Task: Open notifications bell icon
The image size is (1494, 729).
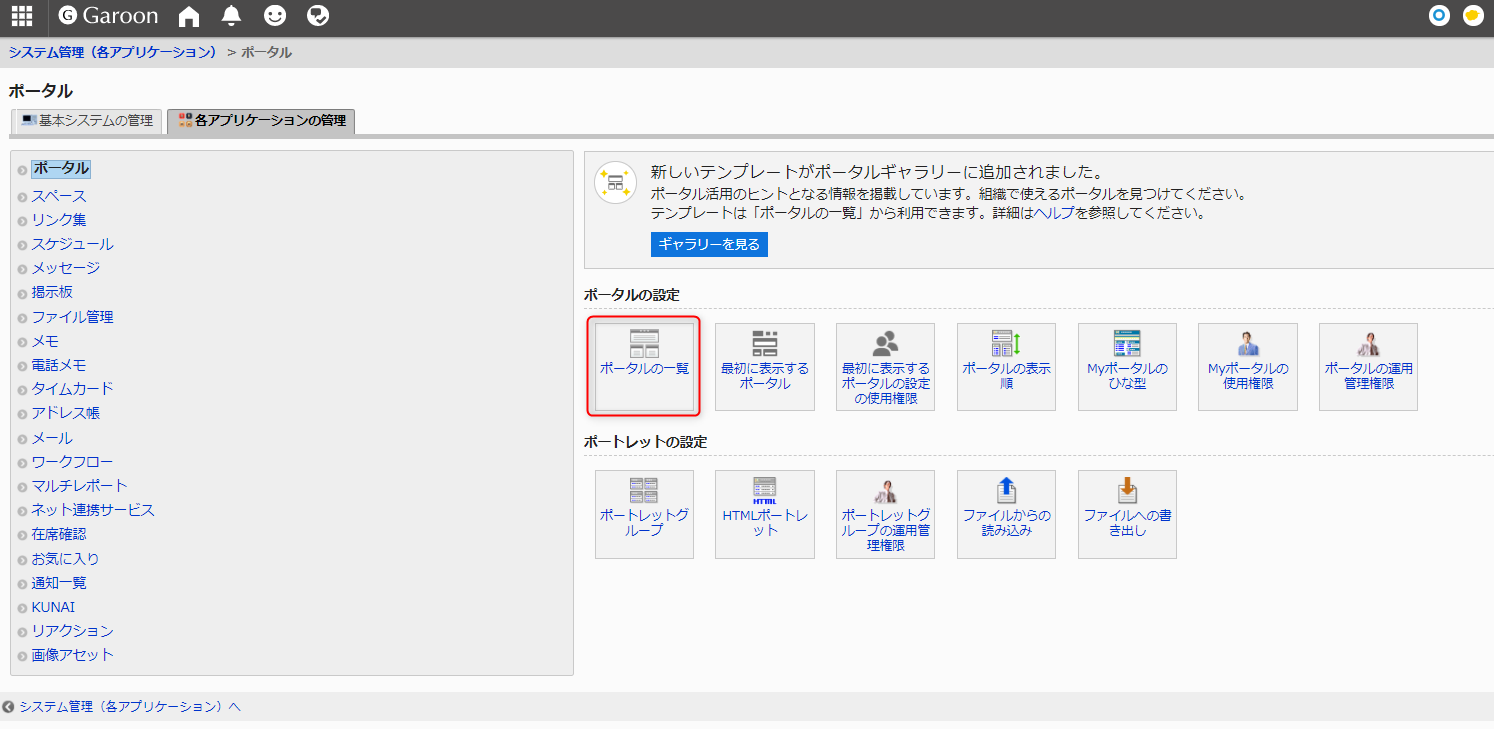Action: click(x=231, y=16)
